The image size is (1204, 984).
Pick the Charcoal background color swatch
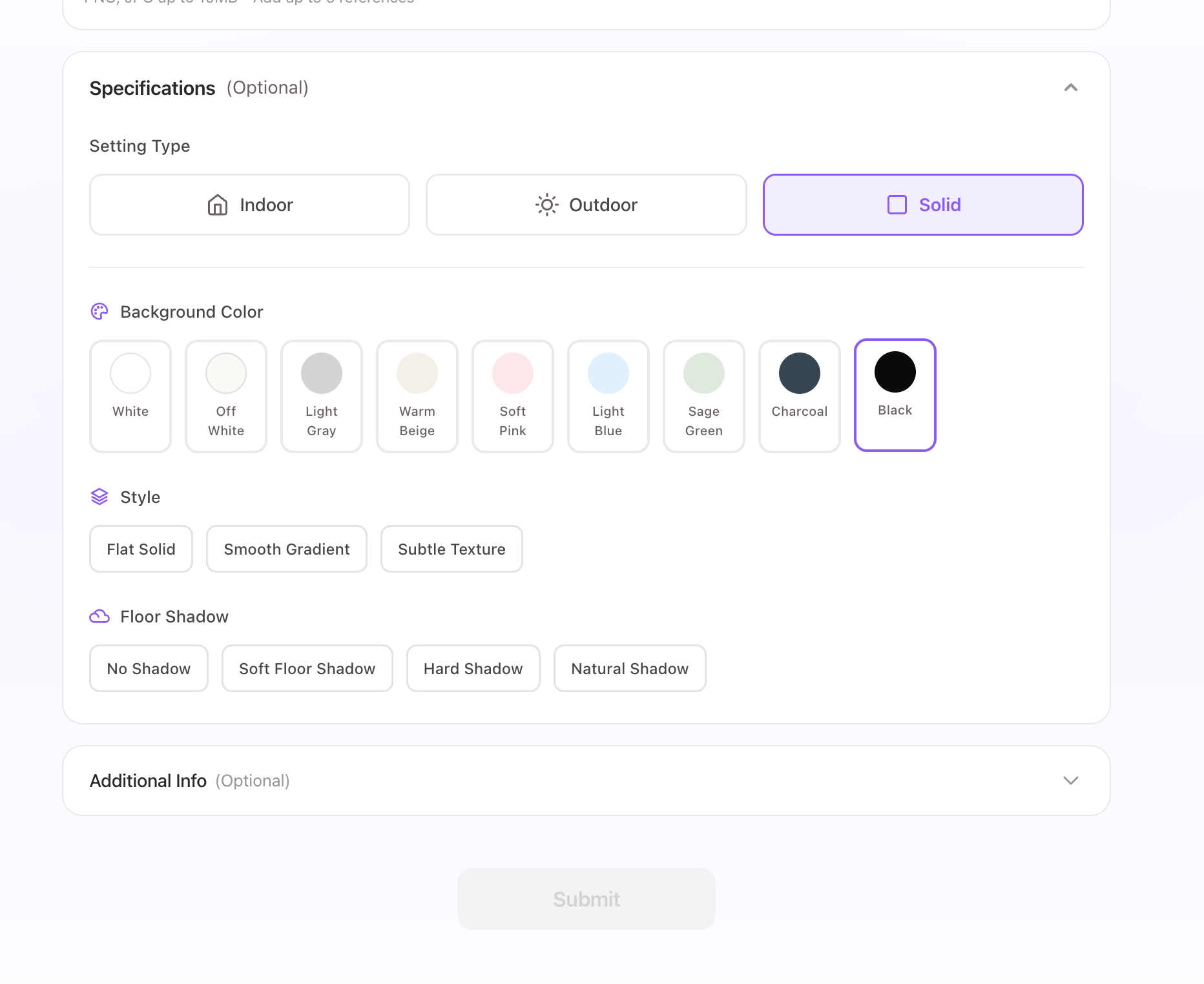click(799, 396)
